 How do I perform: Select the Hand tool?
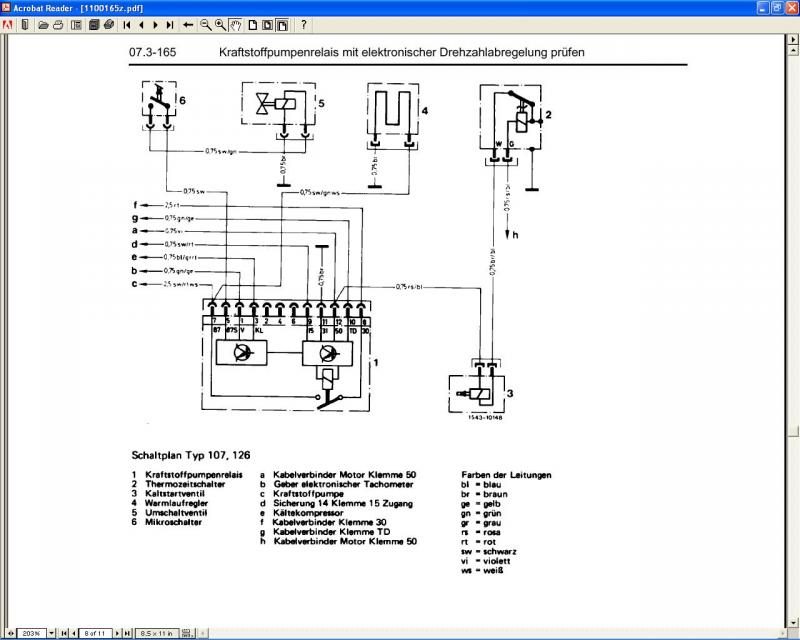[235, 24]
